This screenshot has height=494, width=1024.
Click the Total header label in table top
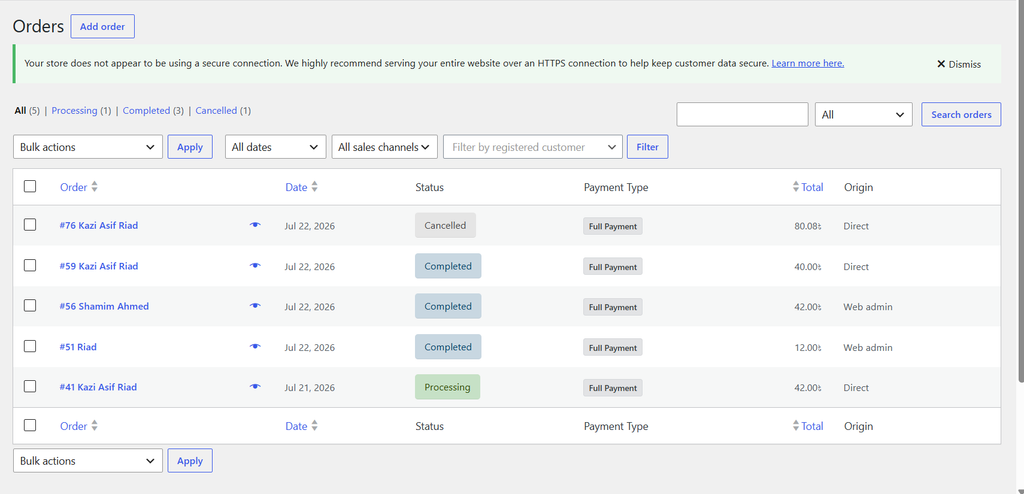(x=812, y=187)
